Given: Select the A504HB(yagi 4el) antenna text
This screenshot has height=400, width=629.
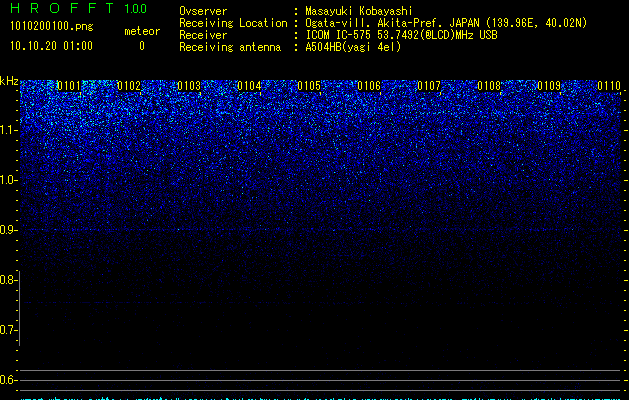Looking at the screenshot, I should (x=353, y=47).
